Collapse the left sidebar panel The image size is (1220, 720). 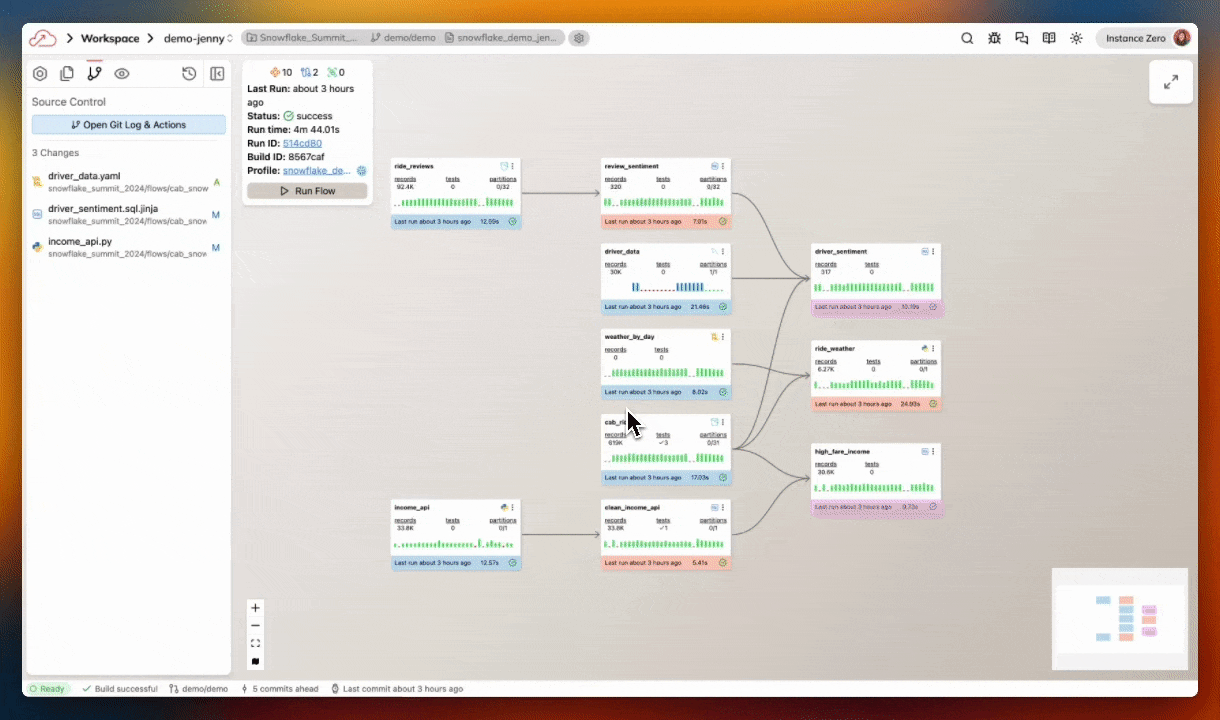(216, 73)
